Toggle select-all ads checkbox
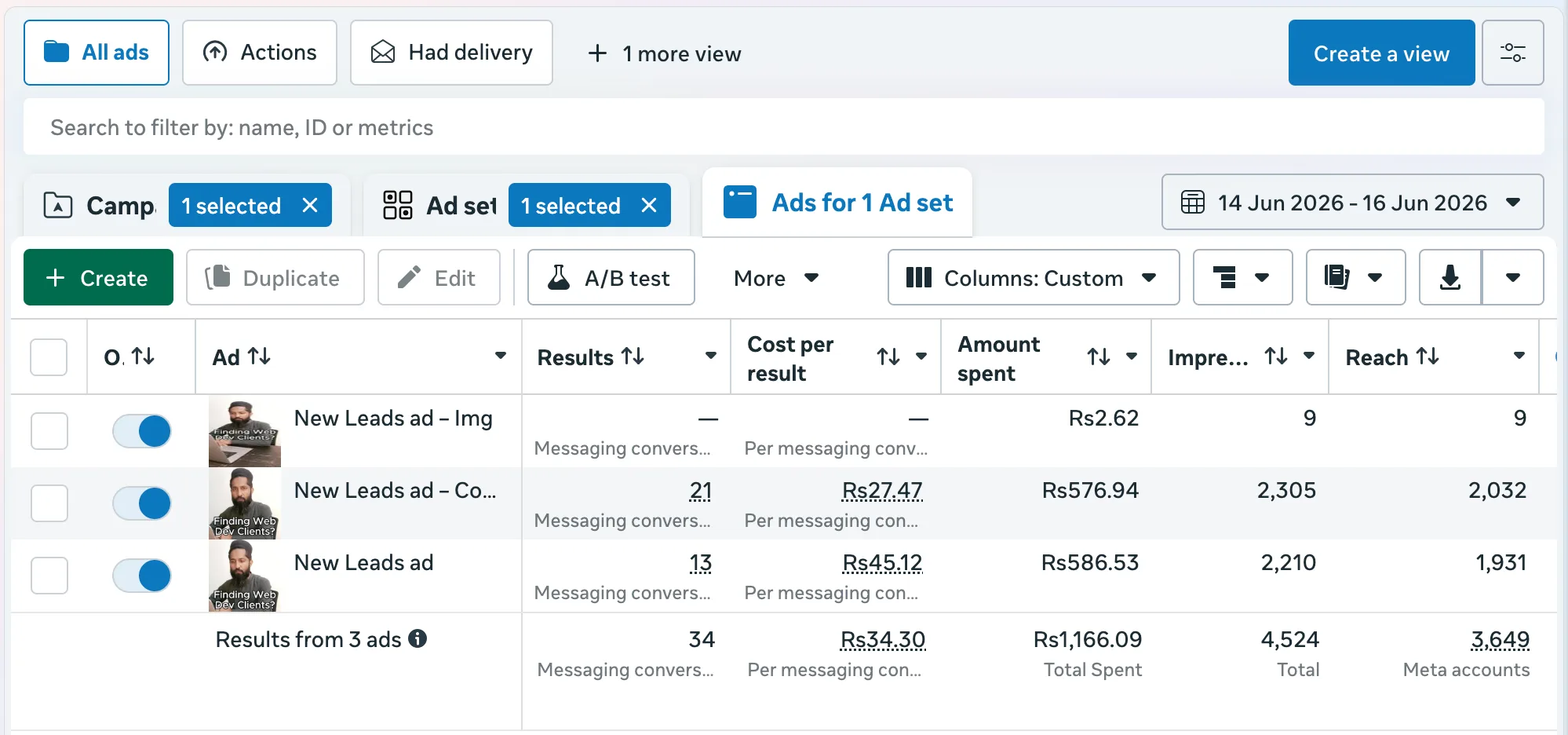This screenshot has height=735, width=1568. click(x=49, y=357)
